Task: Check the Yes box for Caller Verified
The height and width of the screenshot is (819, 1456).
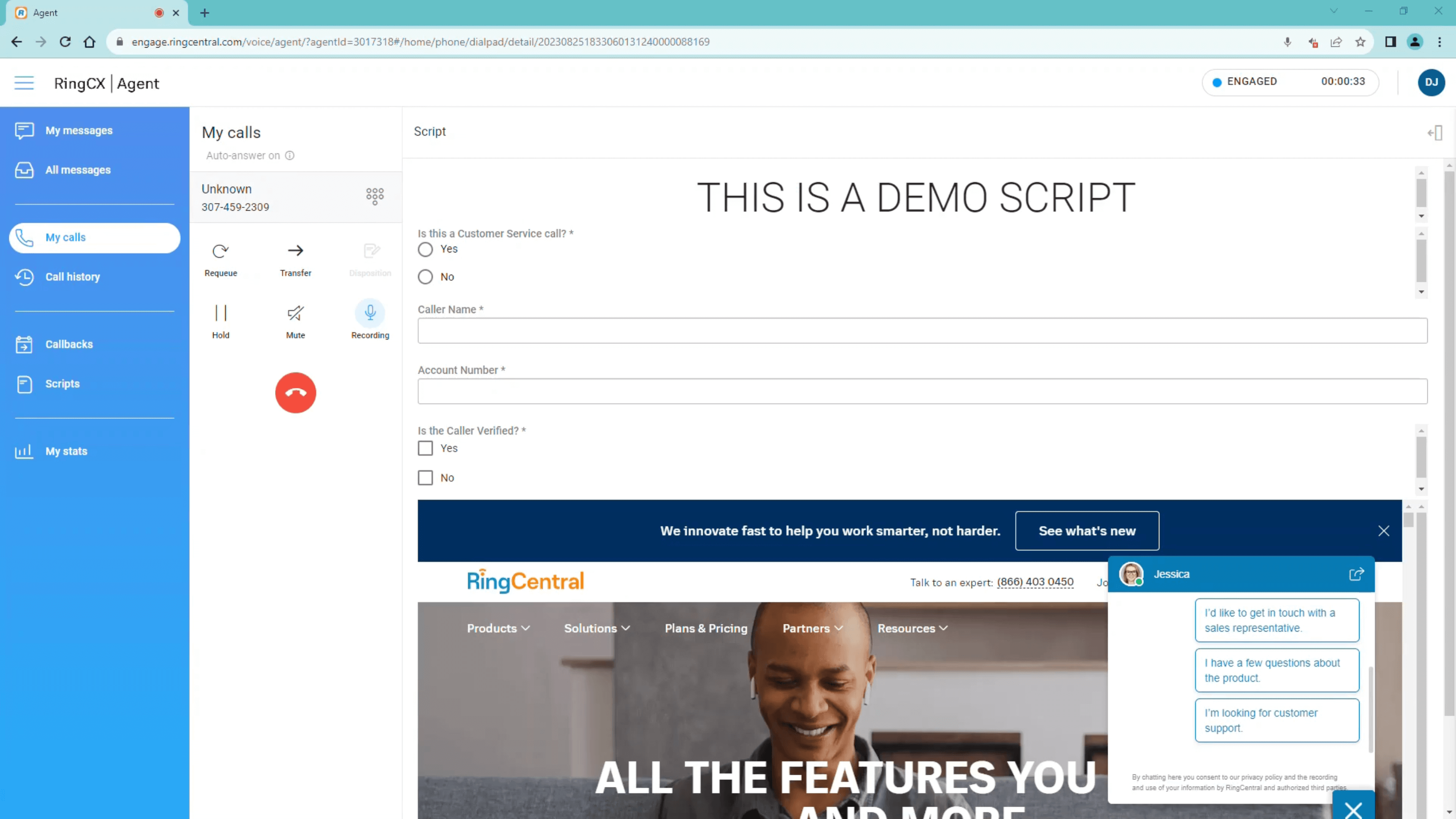Action: tap(425, 448)
